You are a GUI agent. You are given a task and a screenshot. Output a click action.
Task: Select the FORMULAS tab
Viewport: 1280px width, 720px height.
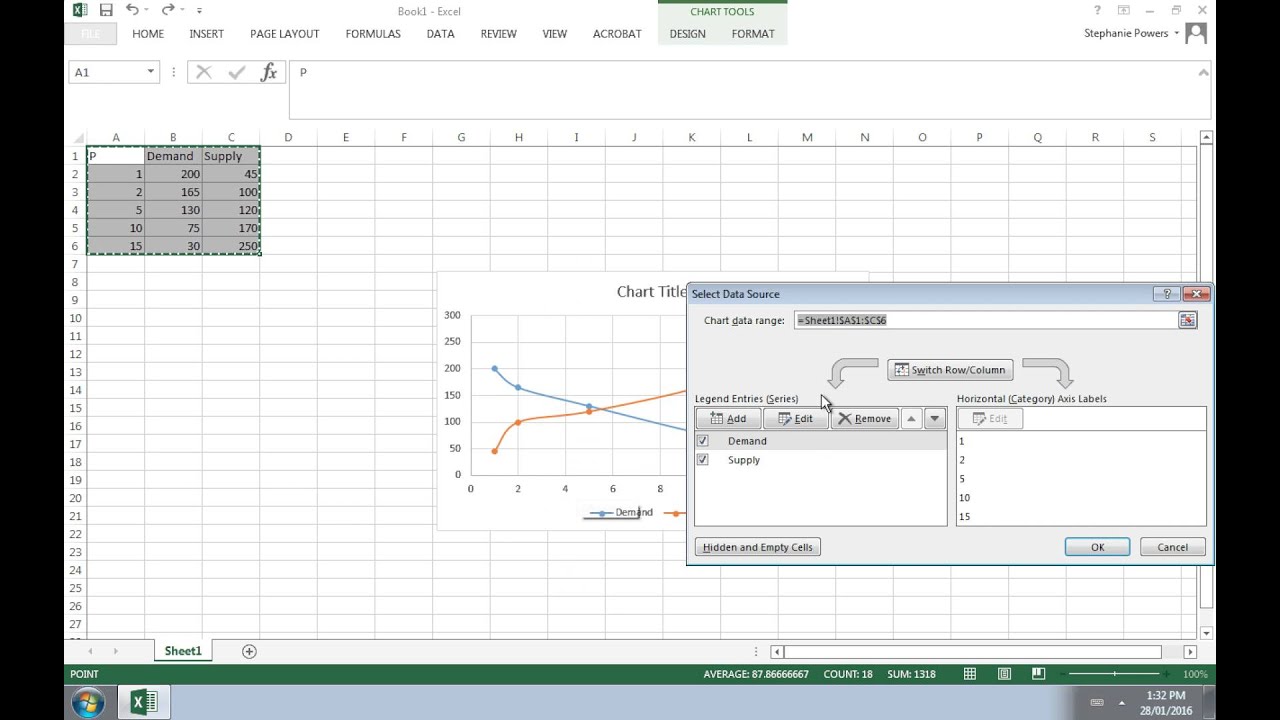[x=373, y=34]
